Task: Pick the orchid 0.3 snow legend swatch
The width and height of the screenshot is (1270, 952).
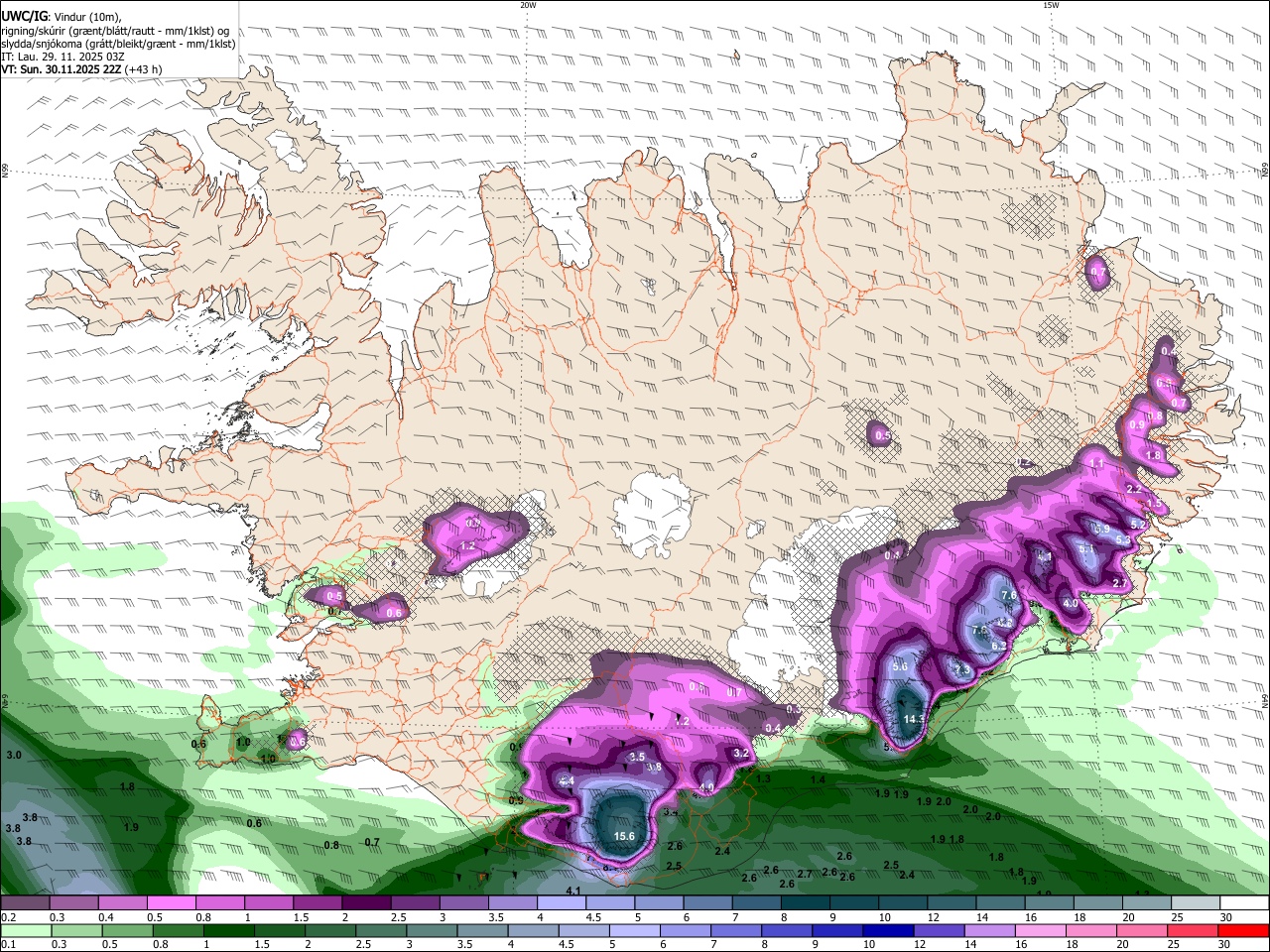Action: click(73, 903)
